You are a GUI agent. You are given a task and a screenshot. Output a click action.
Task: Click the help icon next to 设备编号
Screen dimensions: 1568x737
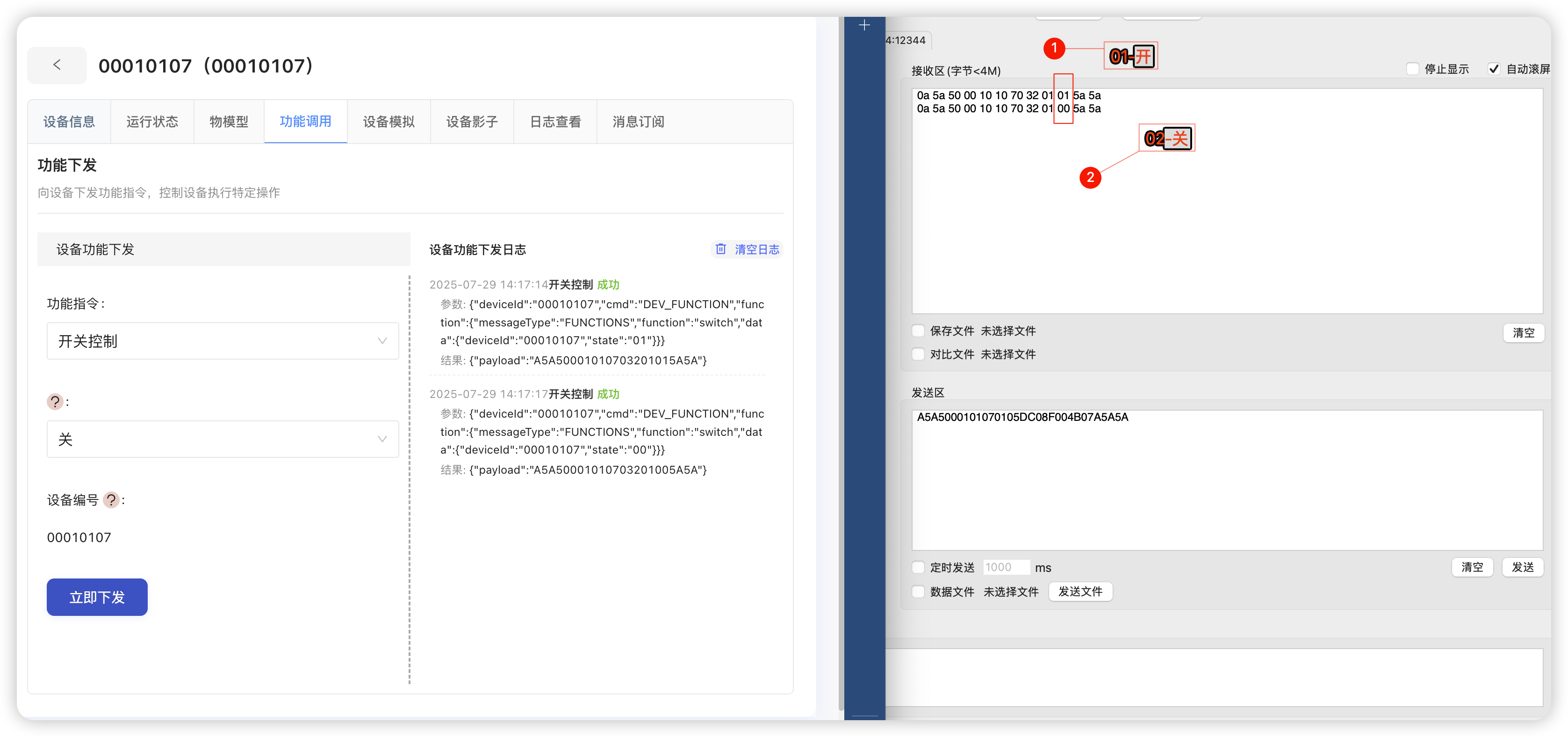click(x=111, y=500)
